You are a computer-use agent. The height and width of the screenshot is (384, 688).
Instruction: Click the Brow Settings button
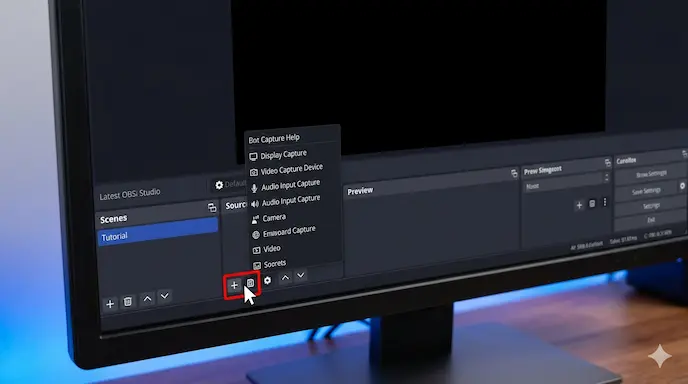651,174
